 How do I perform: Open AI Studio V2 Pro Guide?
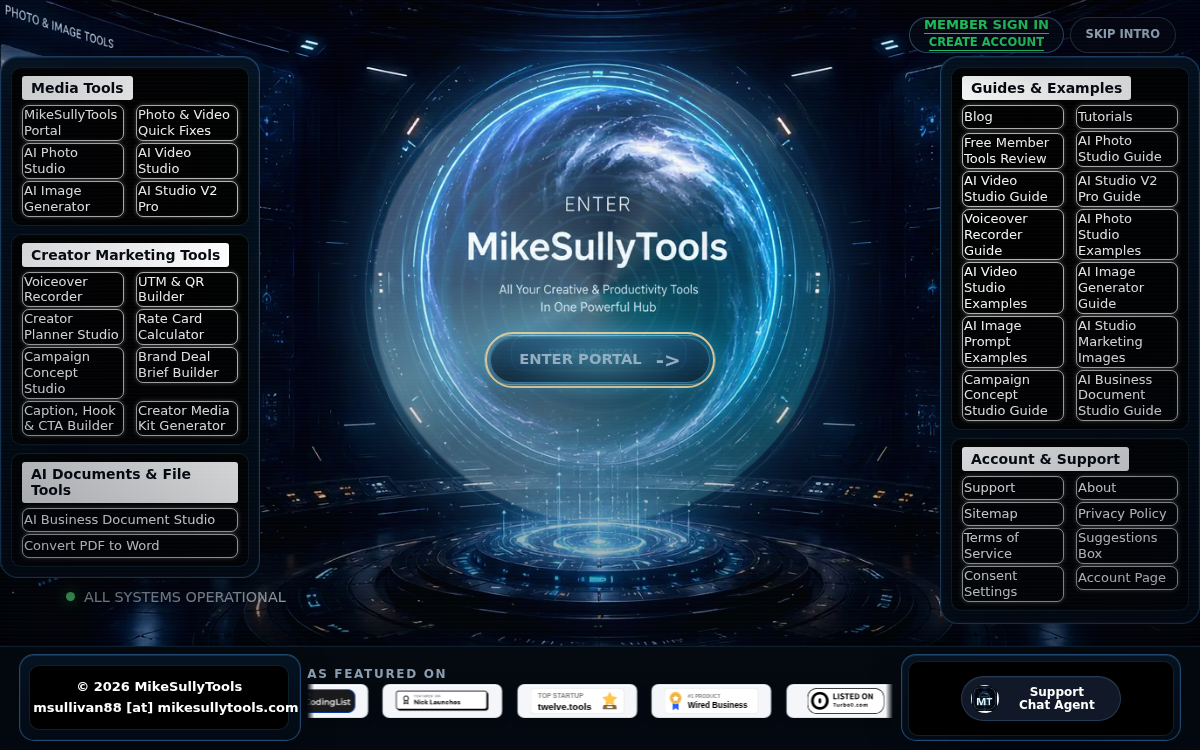[x=1127, y=189]
